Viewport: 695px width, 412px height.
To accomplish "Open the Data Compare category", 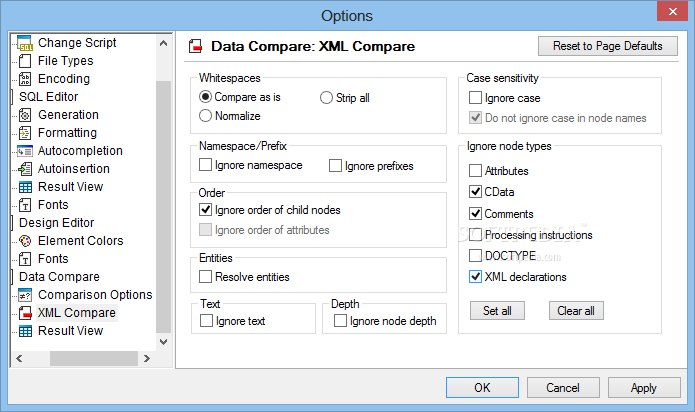I will click(x=59, y=277).
